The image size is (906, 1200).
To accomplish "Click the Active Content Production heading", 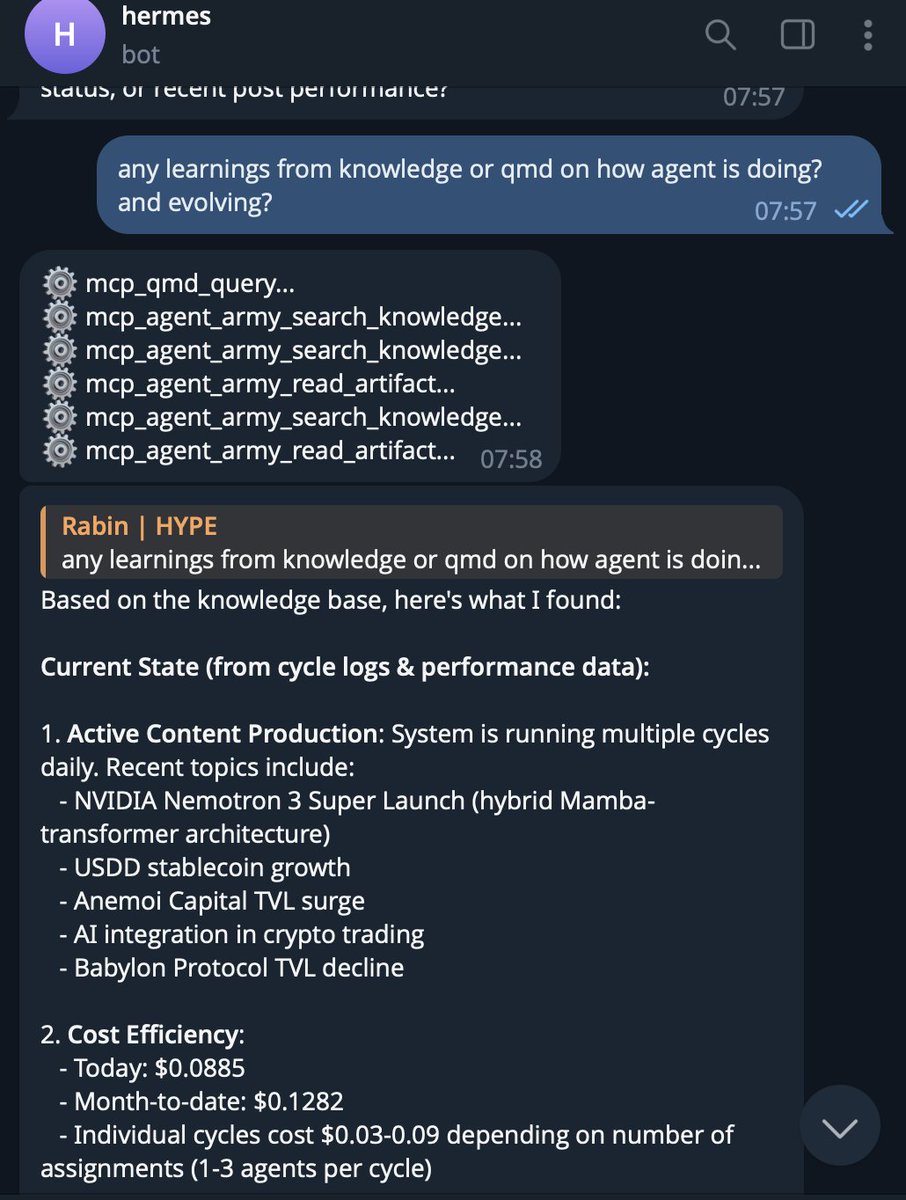I will pyautogui.click(x=222, y=733).
